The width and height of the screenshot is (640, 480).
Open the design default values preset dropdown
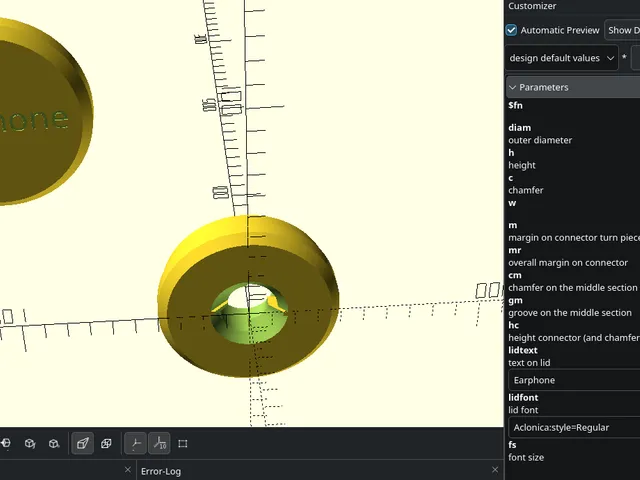562,58
